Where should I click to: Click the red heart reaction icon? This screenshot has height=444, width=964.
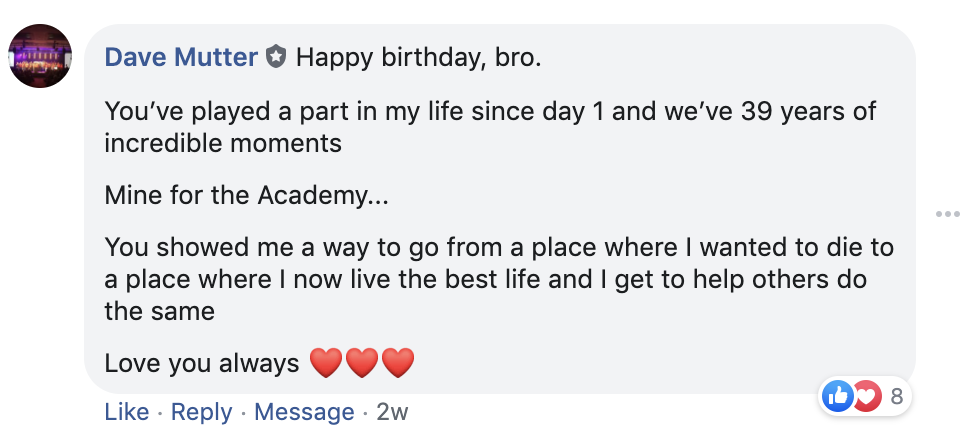(x=864, y=396)
